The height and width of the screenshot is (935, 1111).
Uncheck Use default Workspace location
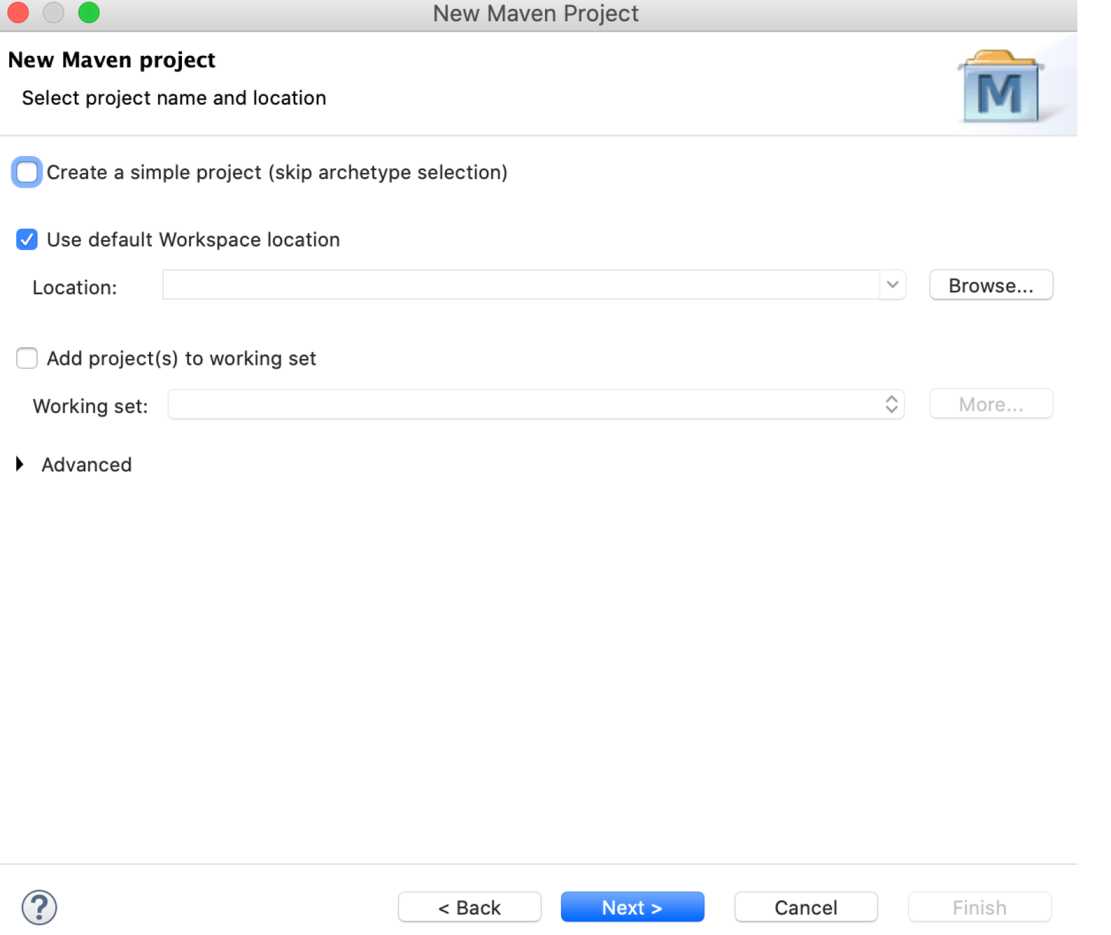coord(27,240)
